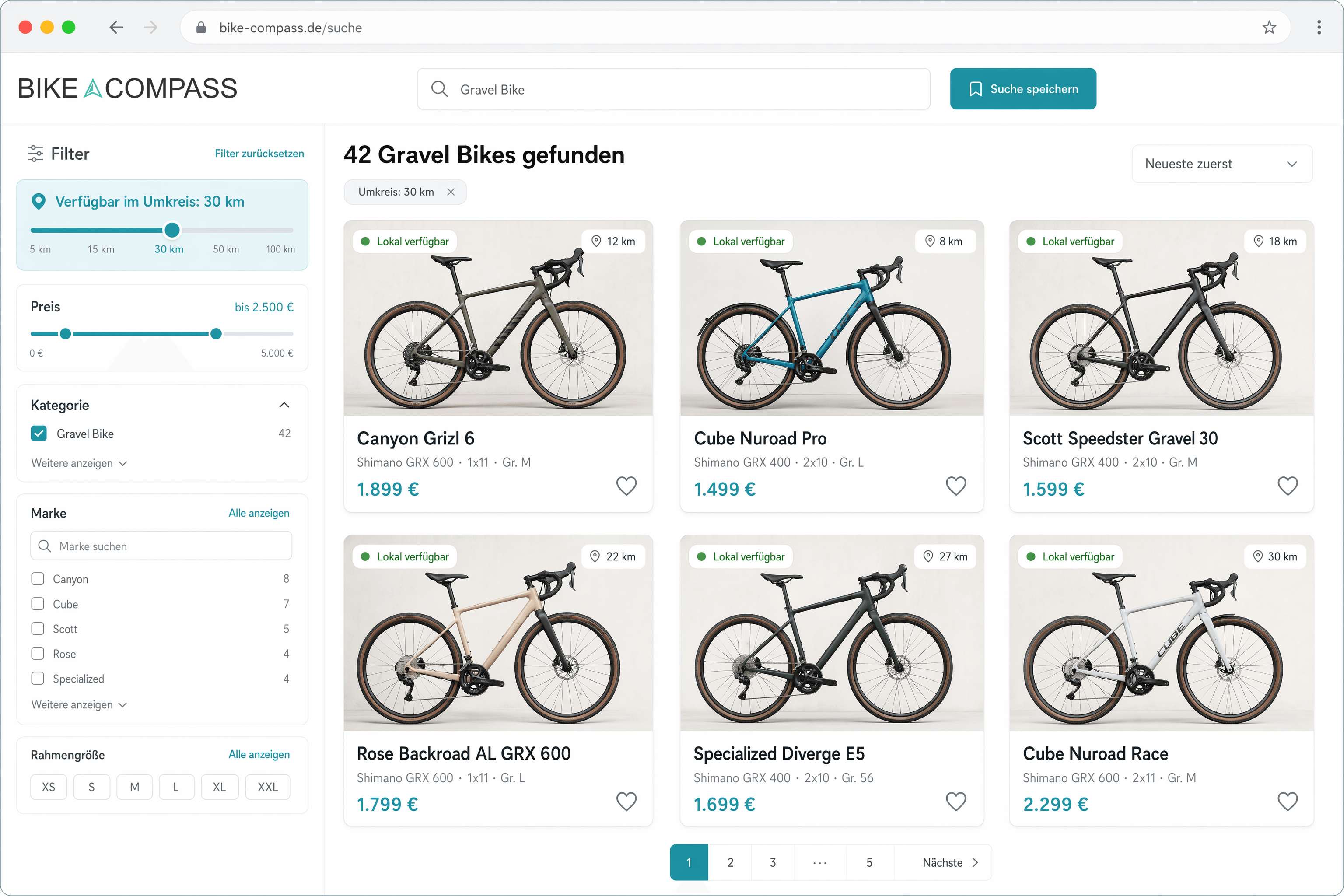This screenshot has width=1344, height=896.
Task: Remove the Umkreis 30 km chip
Action: pyautogui.click(x=451, y=192)
